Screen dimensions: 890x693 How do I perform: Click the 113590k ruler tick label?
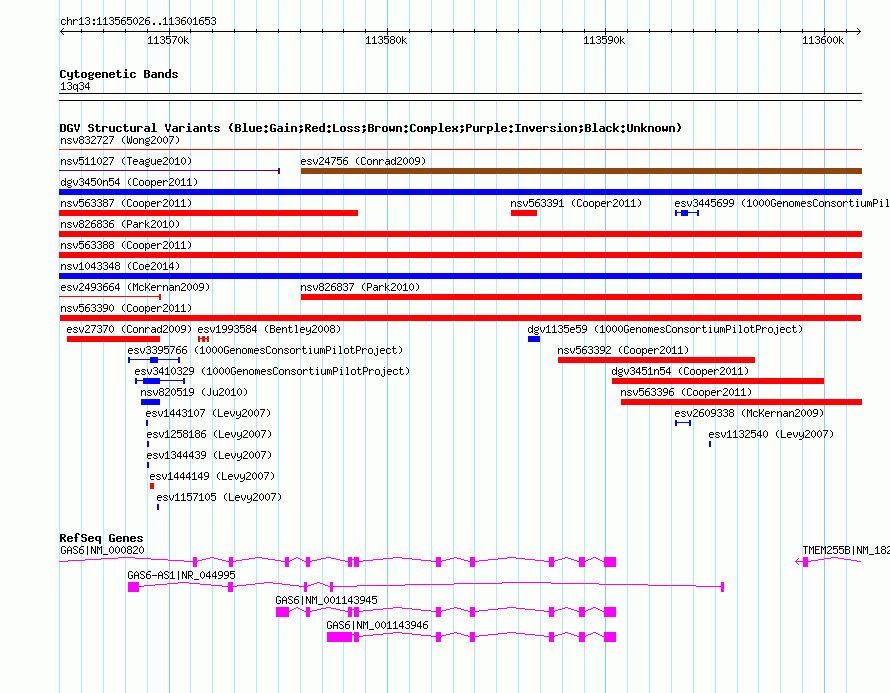point(604,40)
